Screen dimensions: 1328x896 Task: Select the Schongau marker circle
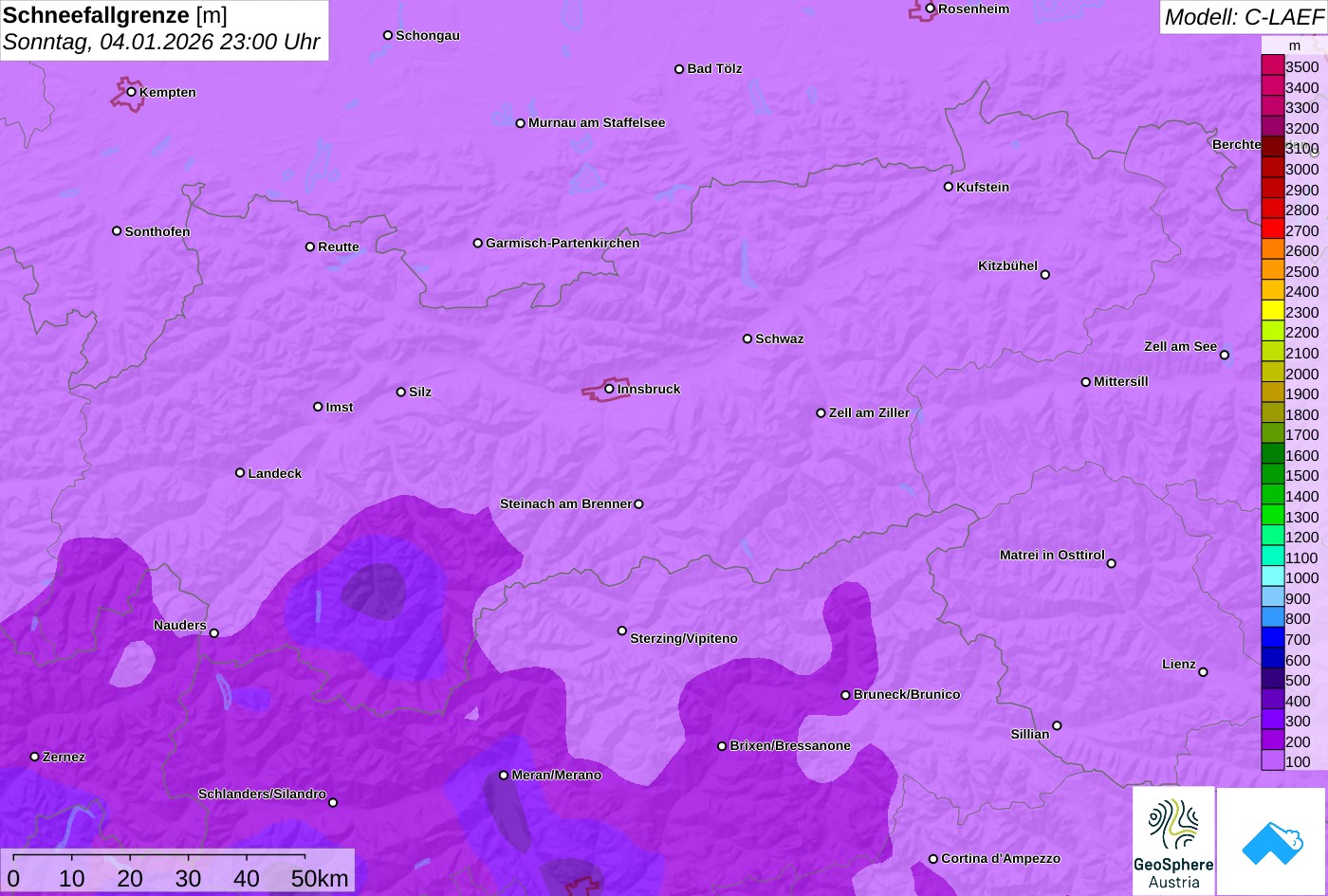tap(388, 35)
